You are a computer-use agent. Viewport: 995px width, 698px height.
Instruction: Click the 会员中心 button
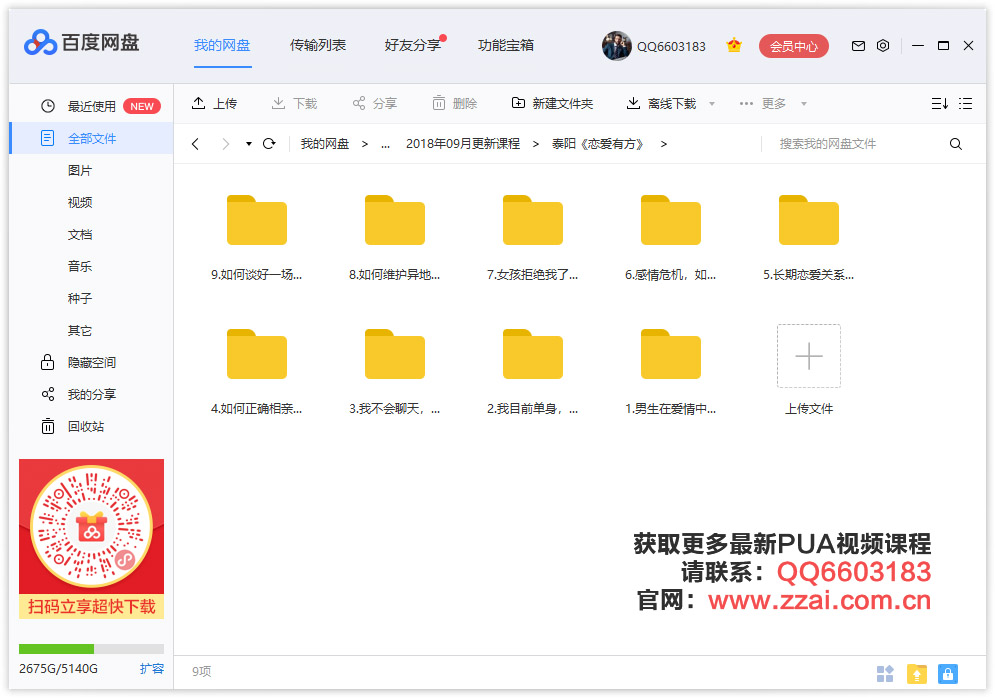[794, 46]
